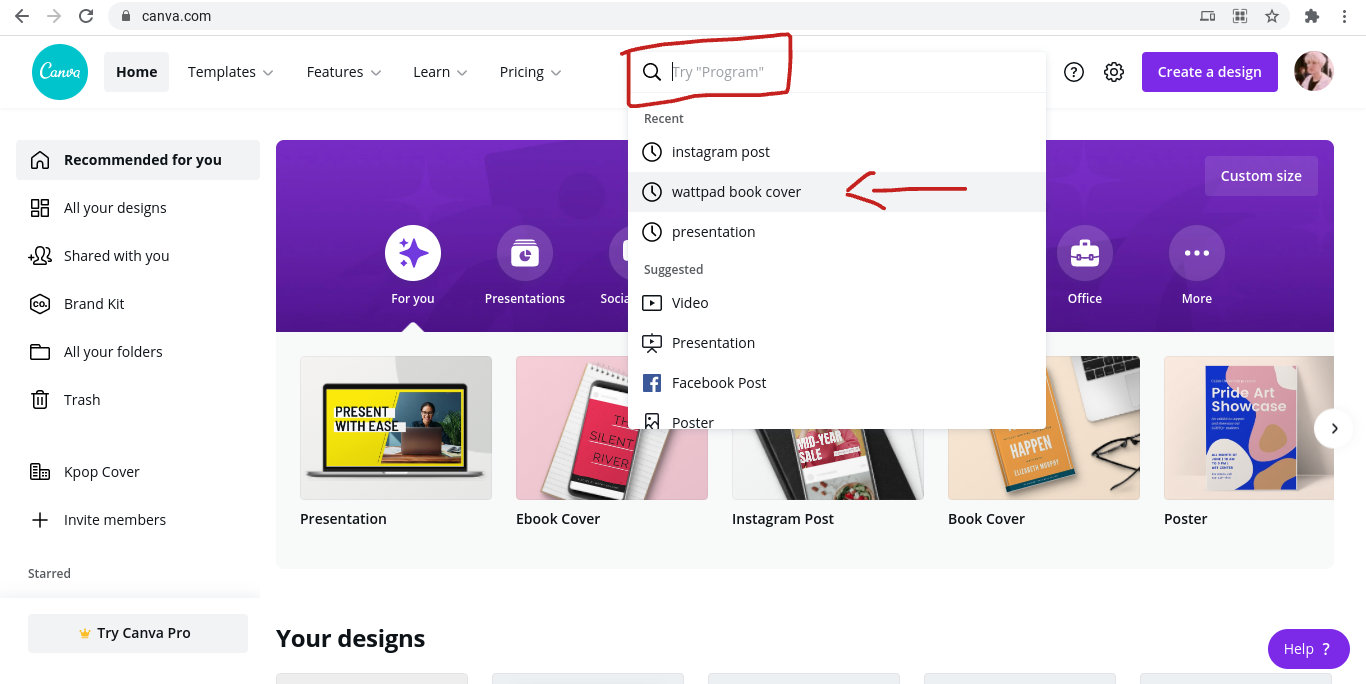Click Create a design button
Image resolution: width=1366 pixels, height=684 pixels.
(1210, 72)
